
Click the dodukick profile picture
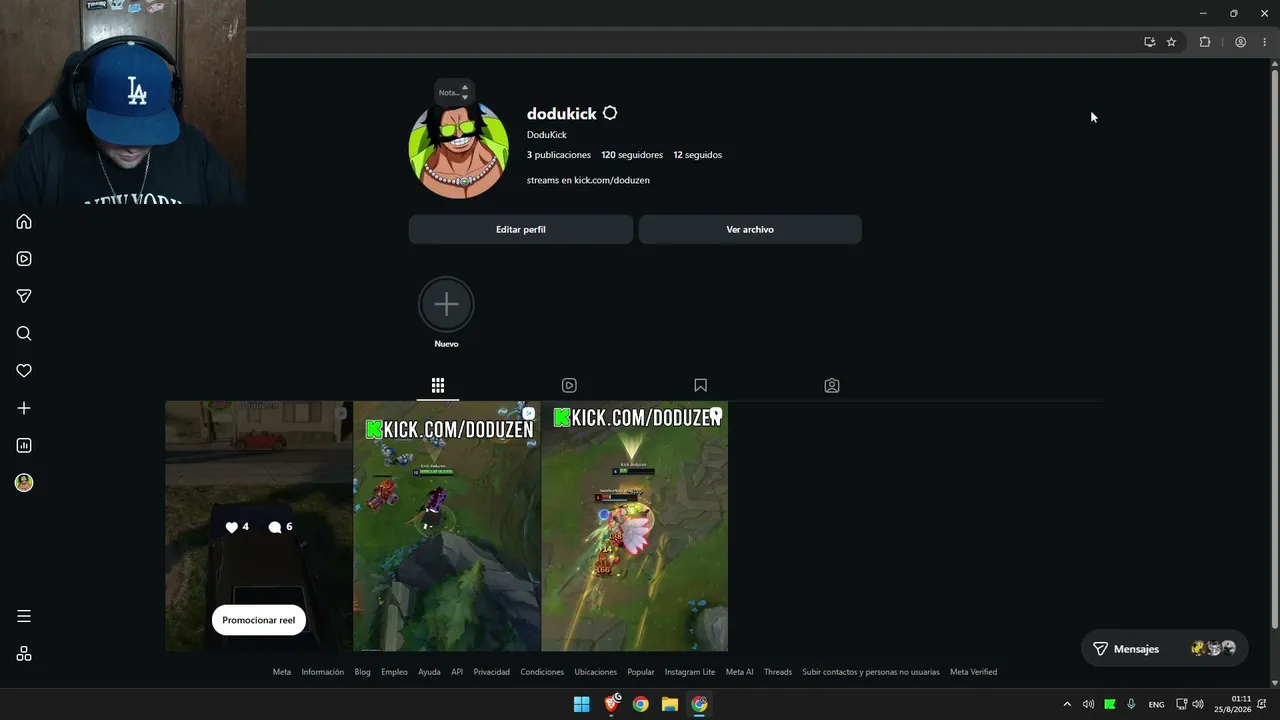458,150
